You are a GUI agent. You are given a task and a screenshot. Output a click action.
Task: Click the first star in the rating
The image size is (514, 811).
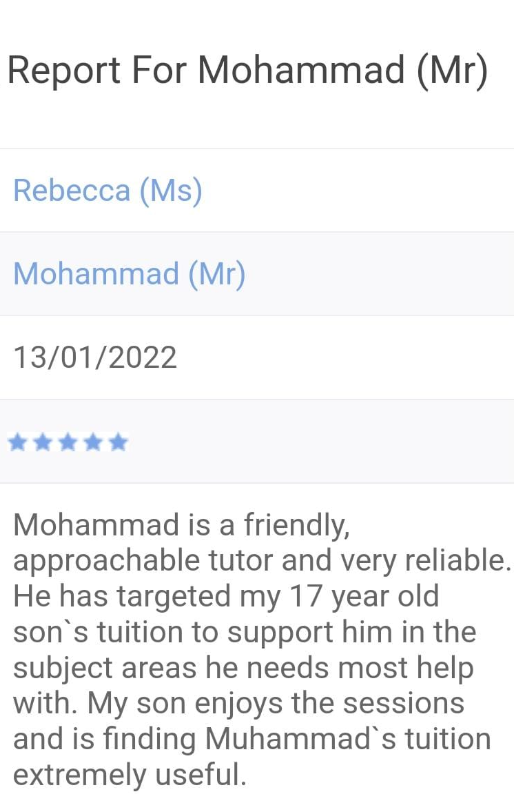[18, 443]
